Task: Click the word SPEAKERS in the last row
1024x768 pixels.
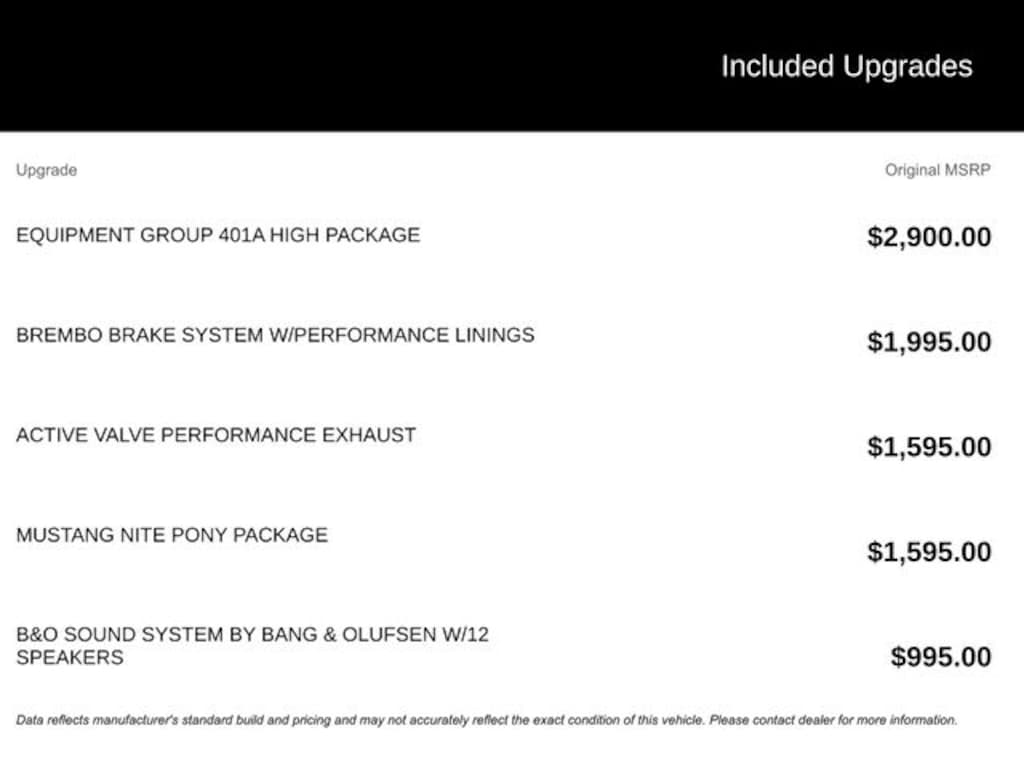Action: [70, 658]
